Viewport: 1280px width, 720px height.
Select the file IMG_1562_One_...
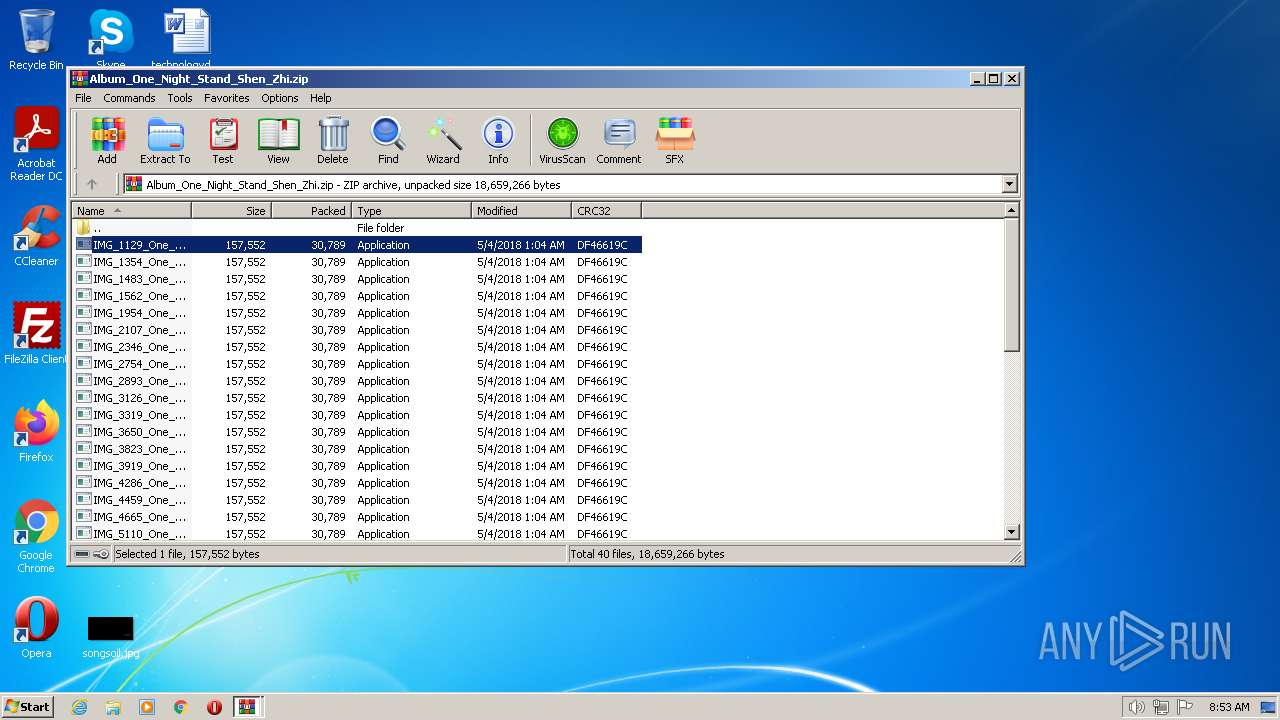click(357, 296)
